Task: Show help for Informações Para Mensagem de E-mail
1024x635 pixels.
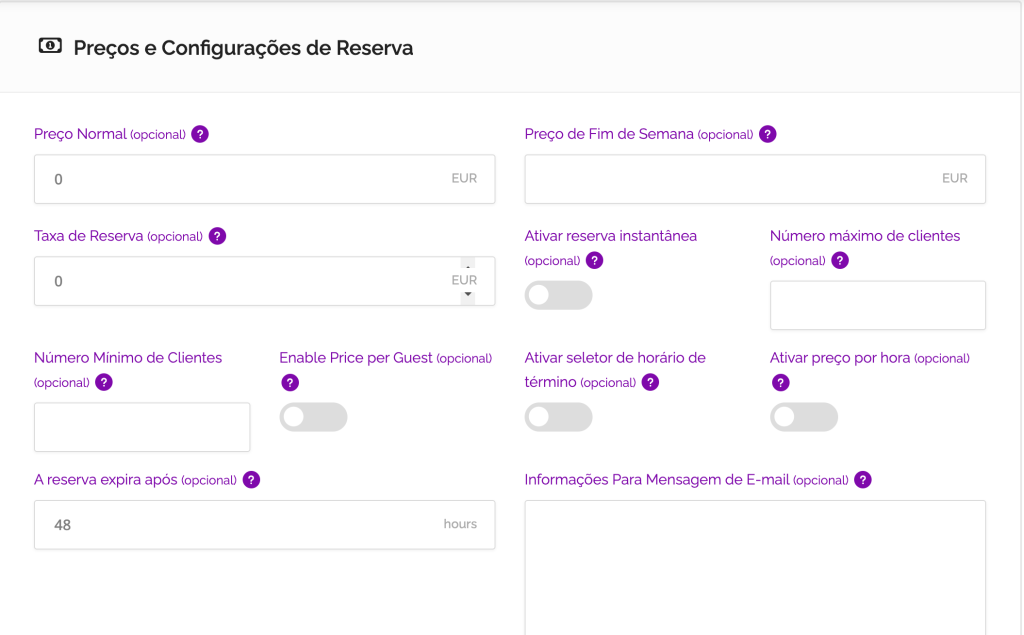Action: tap(863, 479)
